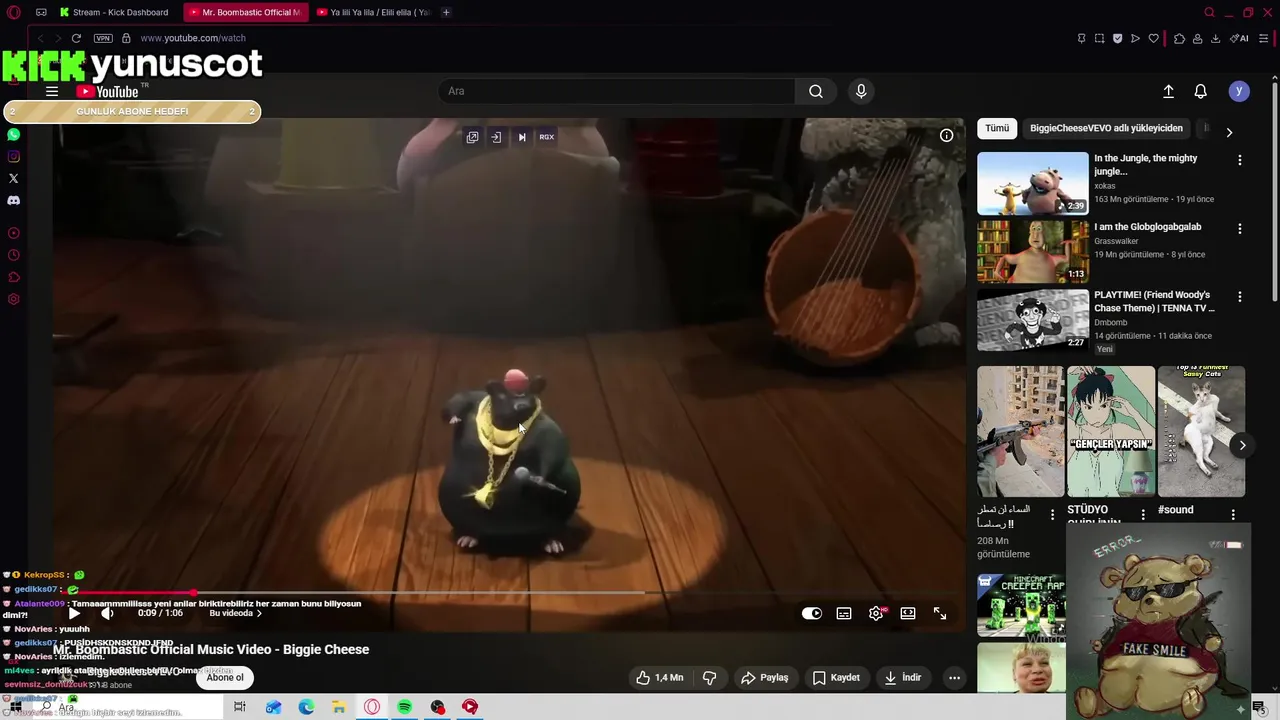Screen dimensions: 1280x720
Task: Open X (Twitter) in the Opera sidebar
Action: point(13,178)
